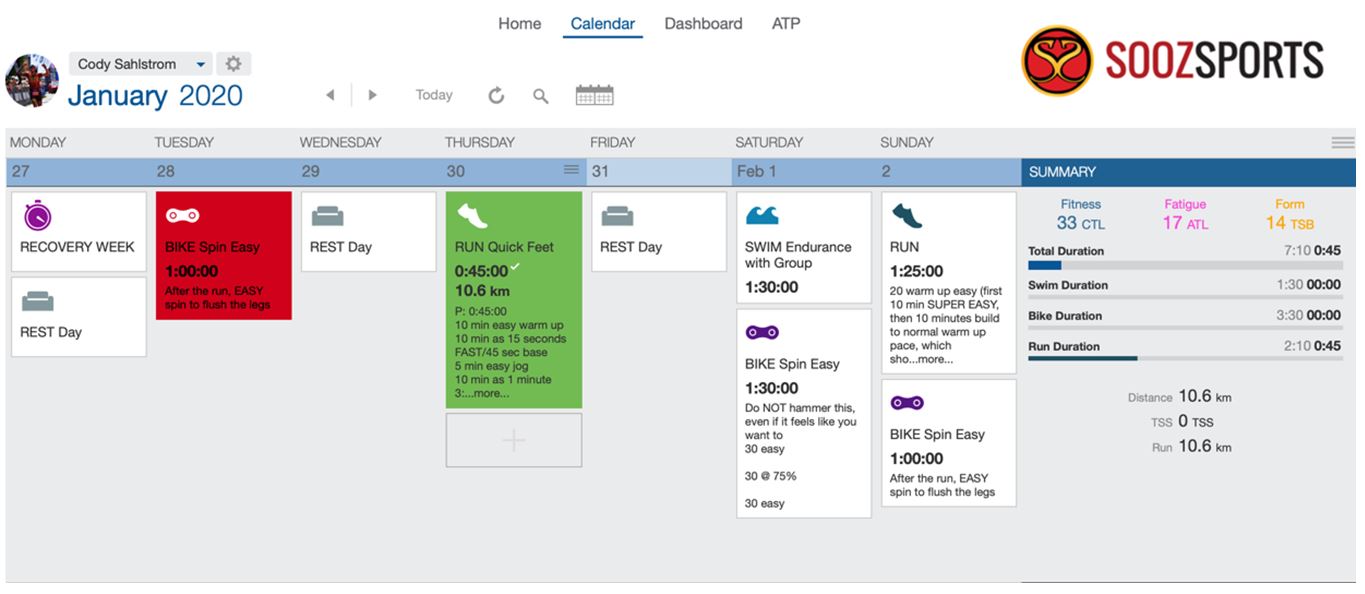The height and width of the screenshot is (594, 1365).
Task: Click the Recovery Week stopwatch icon
Action: click(x=37, y=215)
